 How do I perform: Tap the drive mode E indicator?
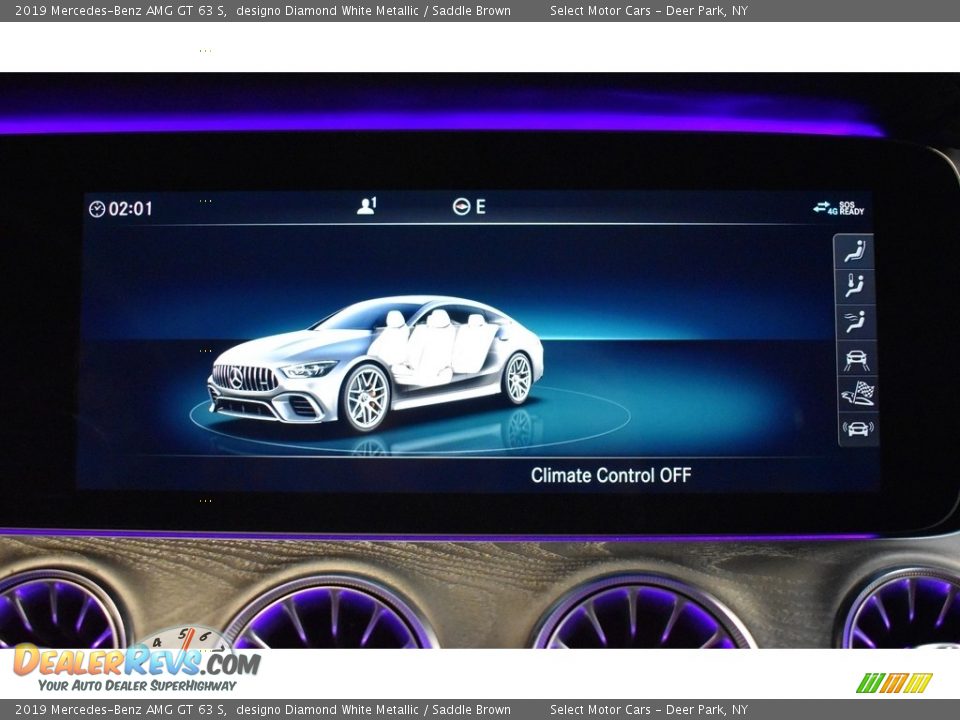pos(469,207)
